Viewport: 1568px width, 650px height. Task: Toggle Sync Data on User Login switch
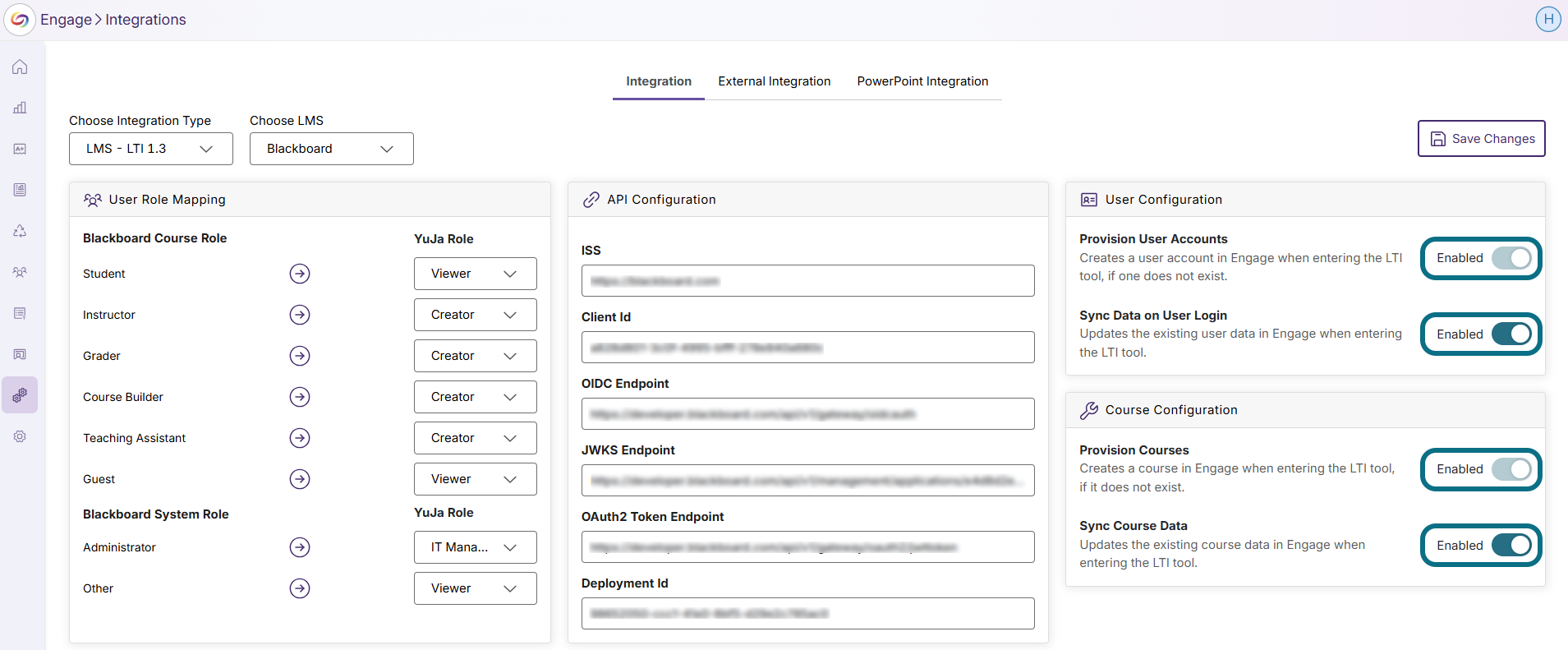1511,334
